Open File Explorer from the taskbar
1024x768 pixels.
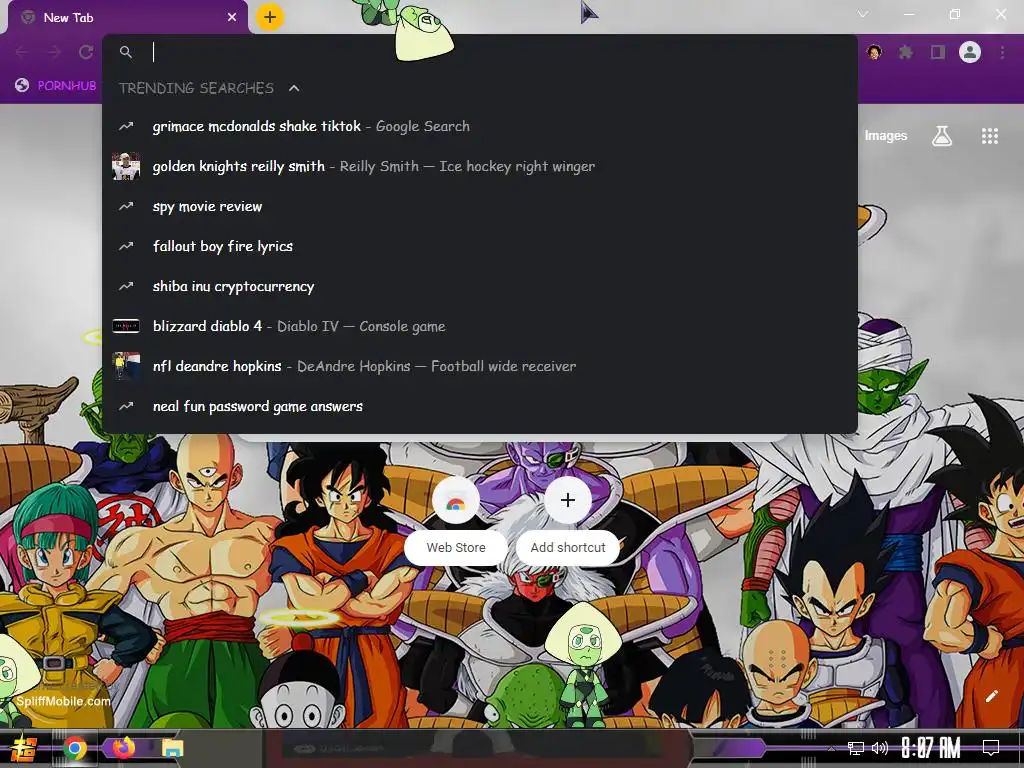173,748
